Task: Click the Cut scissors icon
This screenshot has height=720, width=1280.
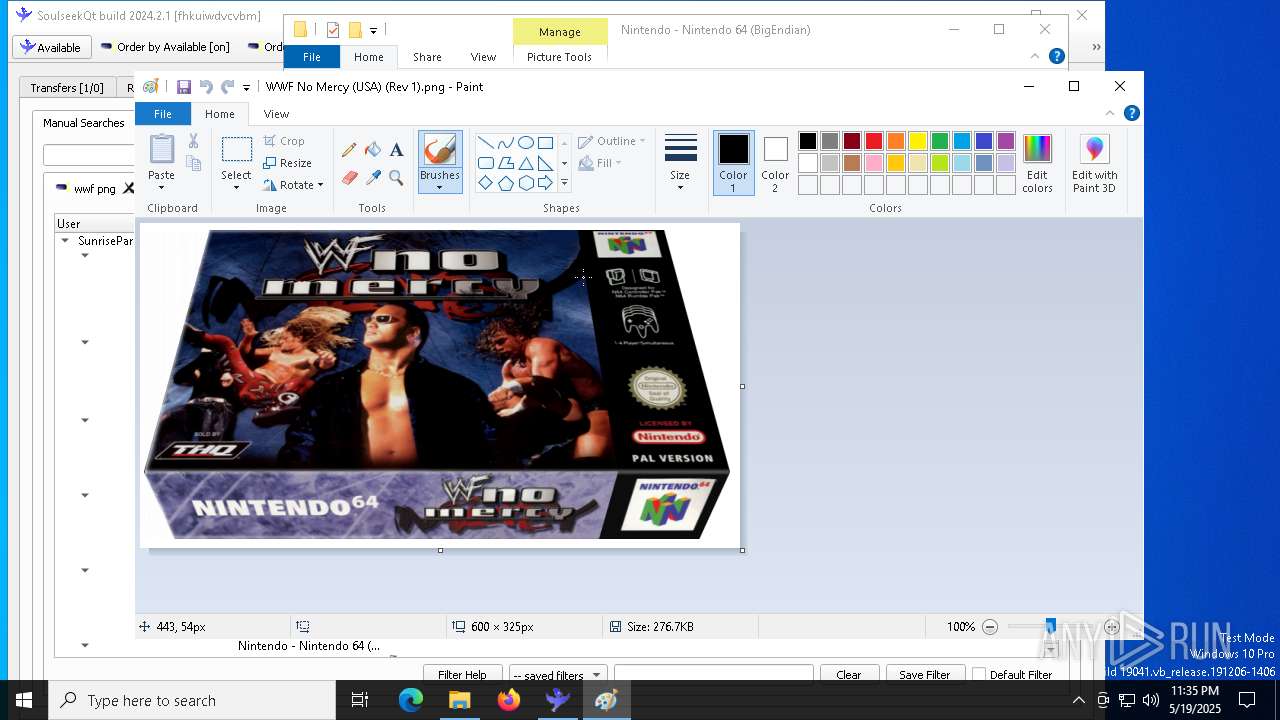Action: [x=193, y=142]
